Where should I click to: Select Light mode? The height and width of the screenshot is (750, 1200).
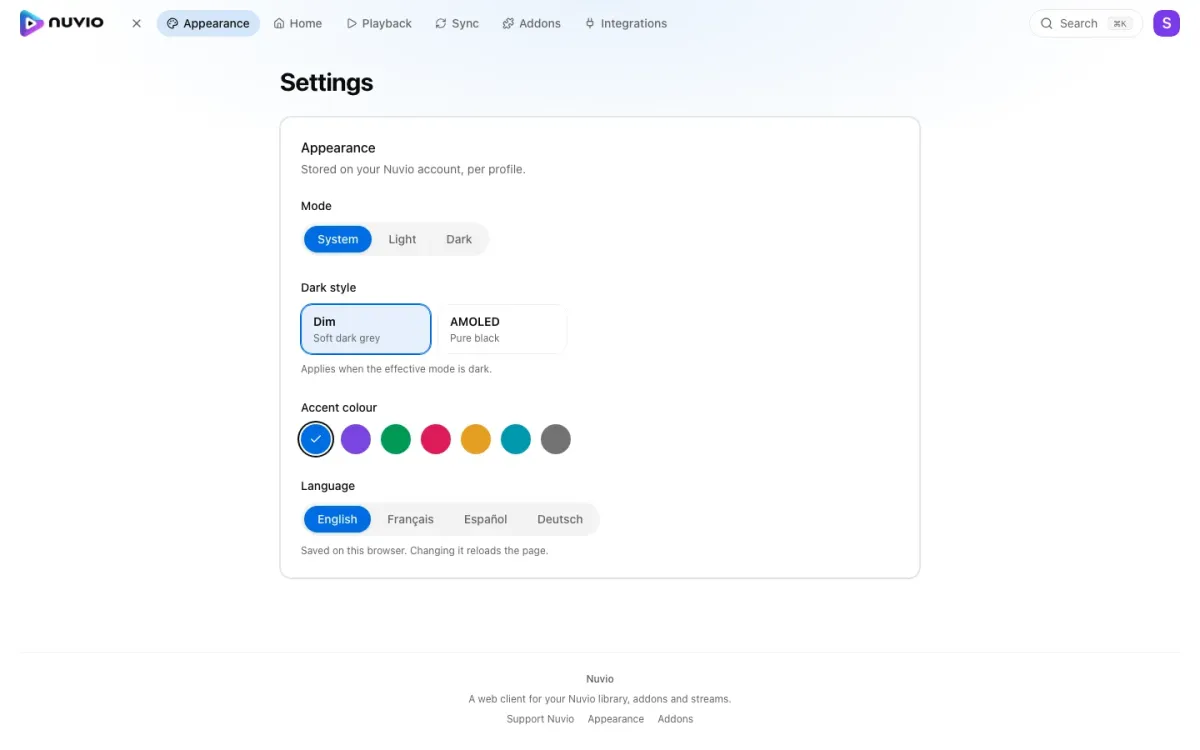coord(402,239)
